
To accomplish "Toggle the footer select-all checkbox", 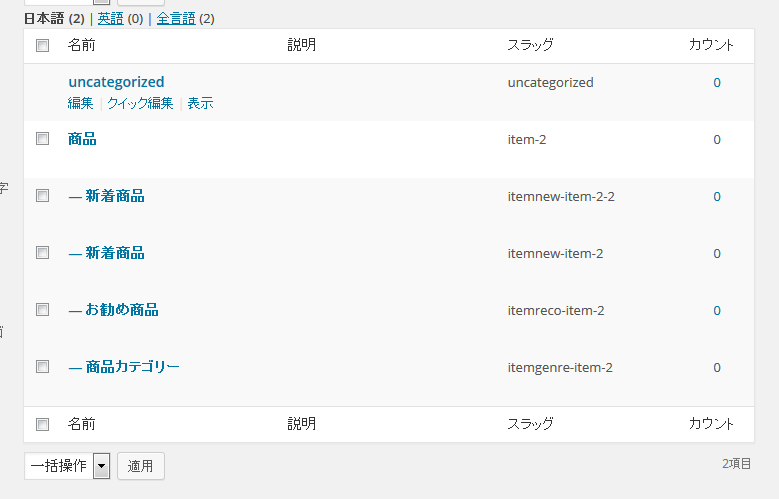I will tap(43, 424).
